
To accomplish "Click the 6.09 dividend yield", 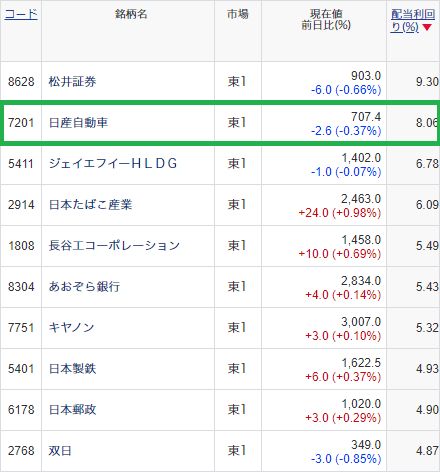I will pyautogui.click(x=427, y=205).
